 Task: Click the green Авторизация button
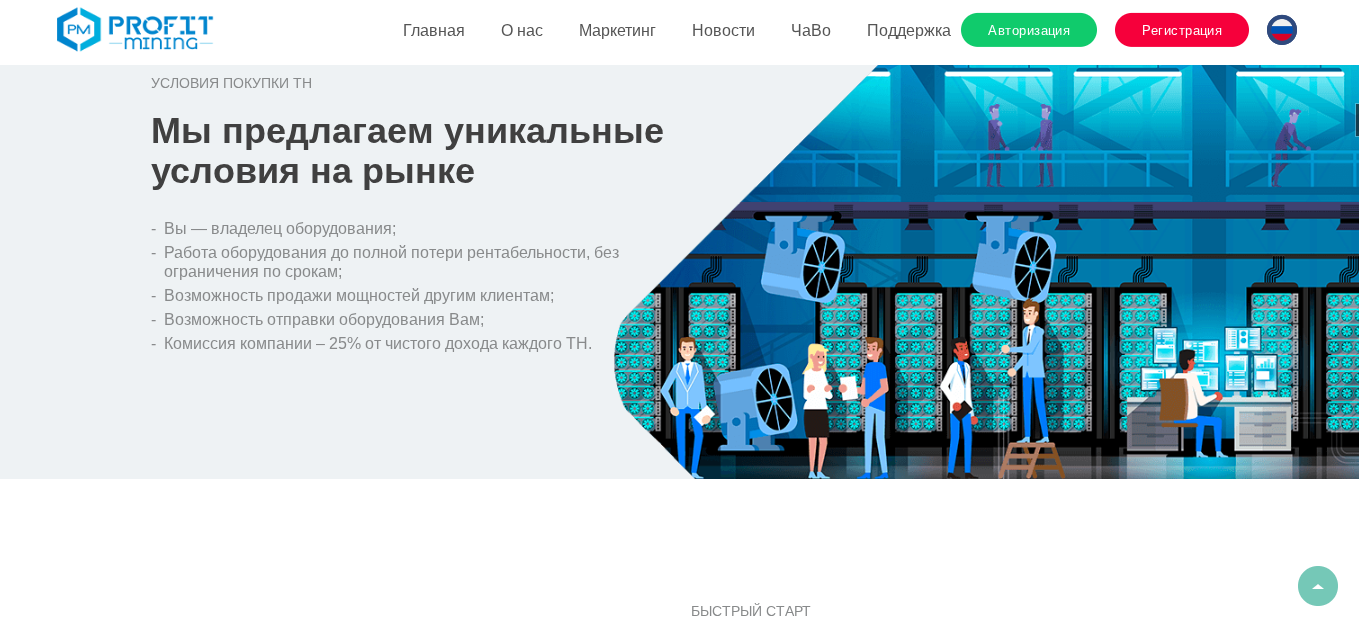point(1029,30)
